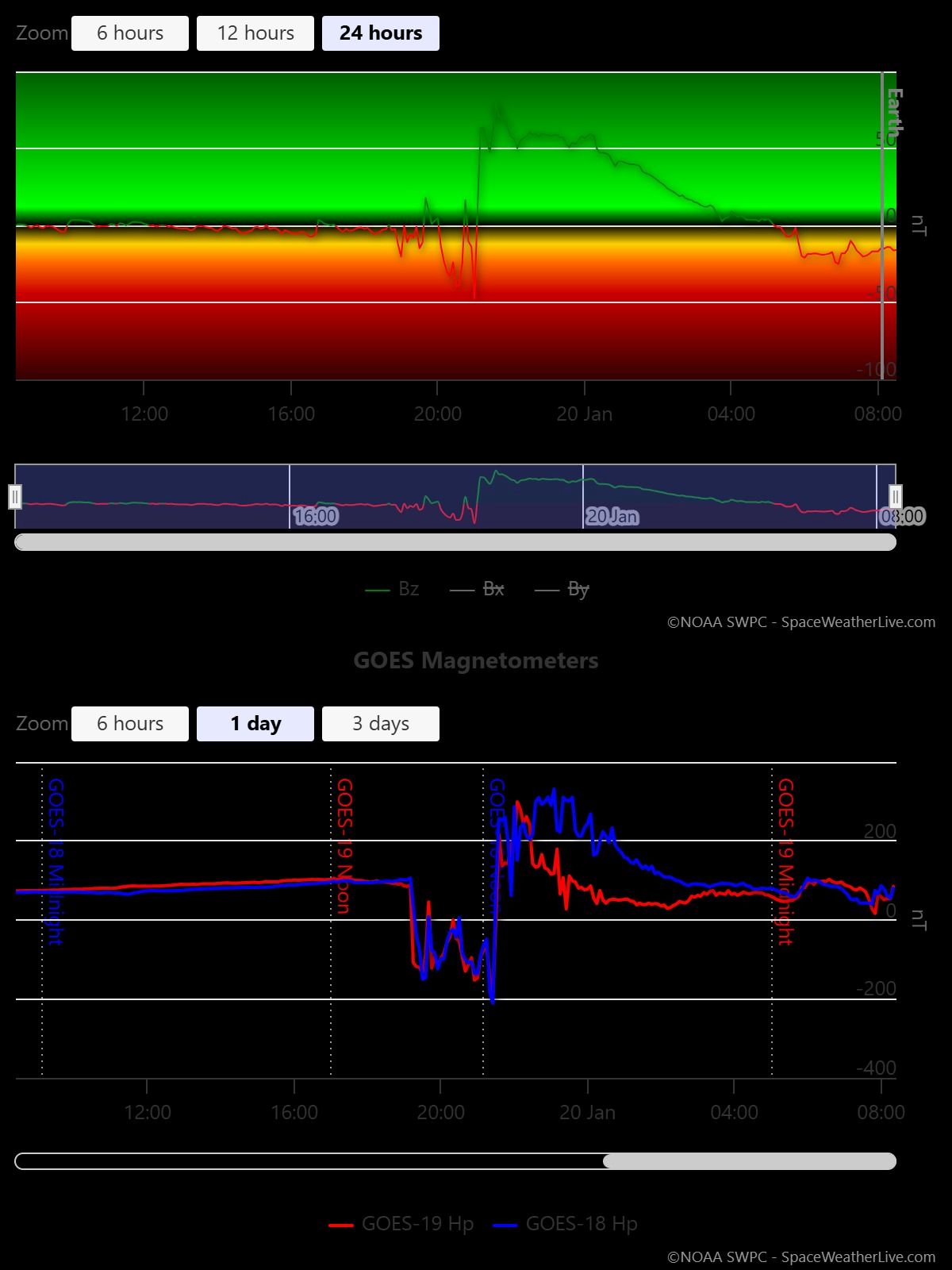Set top chart zoom to 6 hours
This screenshot has width=952, height=1270.
(130, 33)
